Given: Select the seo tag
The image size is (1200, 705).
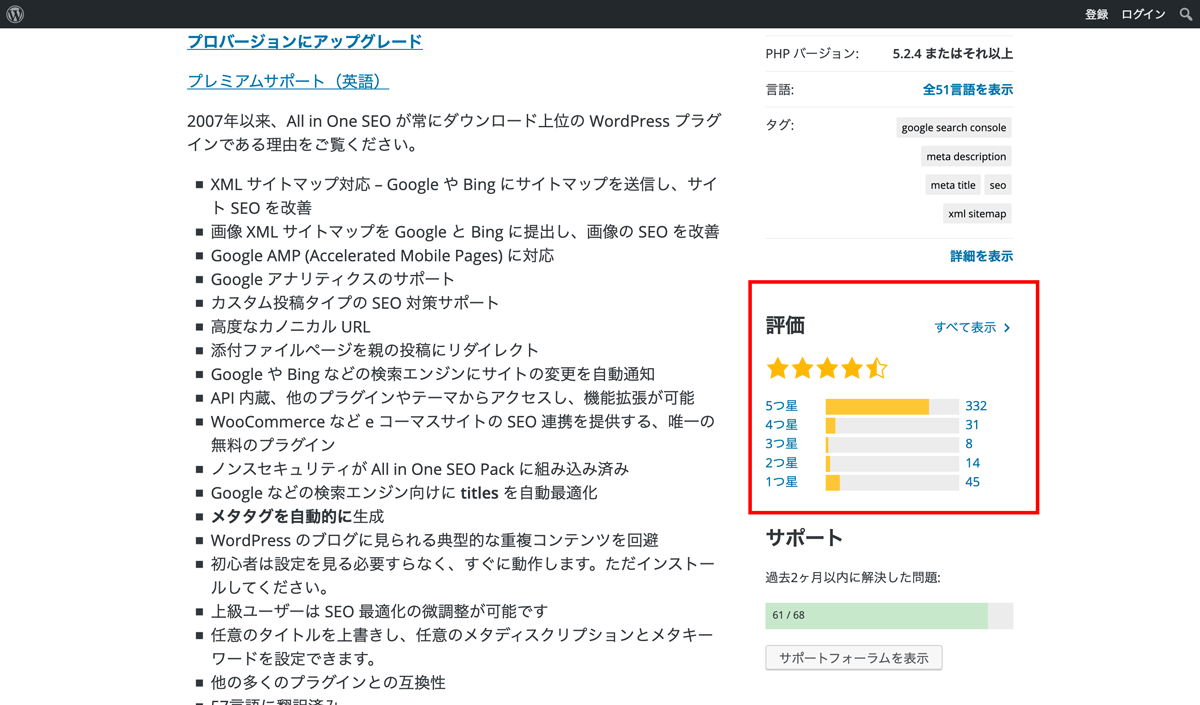Looking at the screenshot, I should point(998,185).
